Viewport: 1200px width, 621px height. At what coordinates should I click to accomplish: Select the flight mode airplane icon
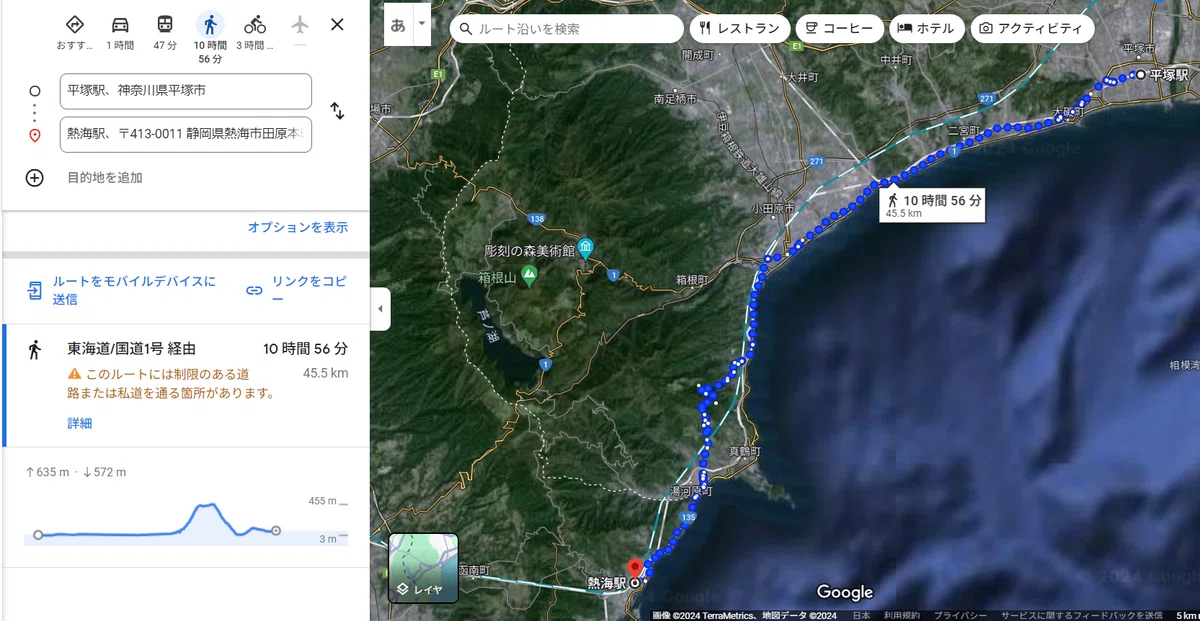coord(300,25)
